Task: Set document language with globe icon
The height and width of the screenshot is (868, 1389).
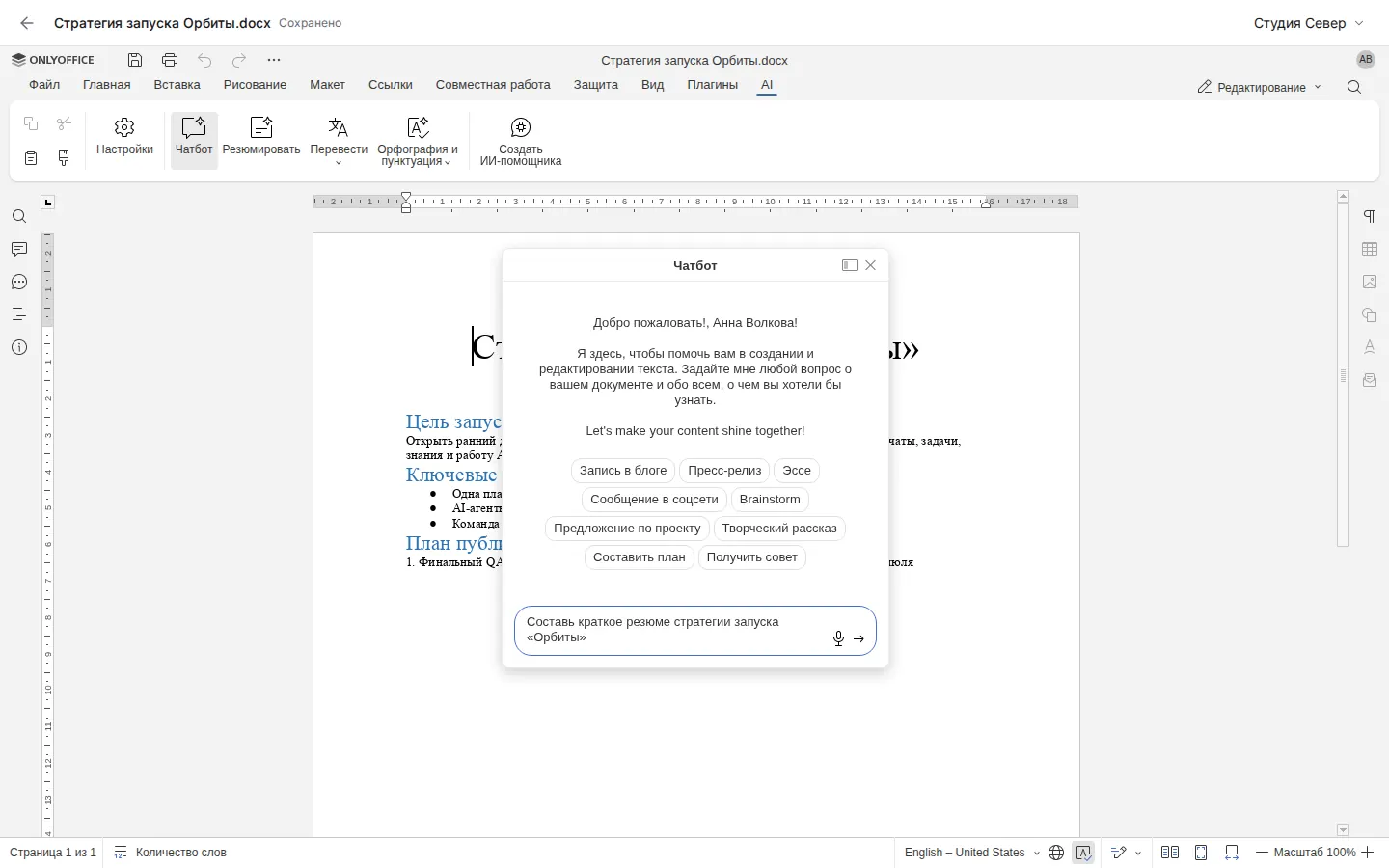Action: 1056,853
